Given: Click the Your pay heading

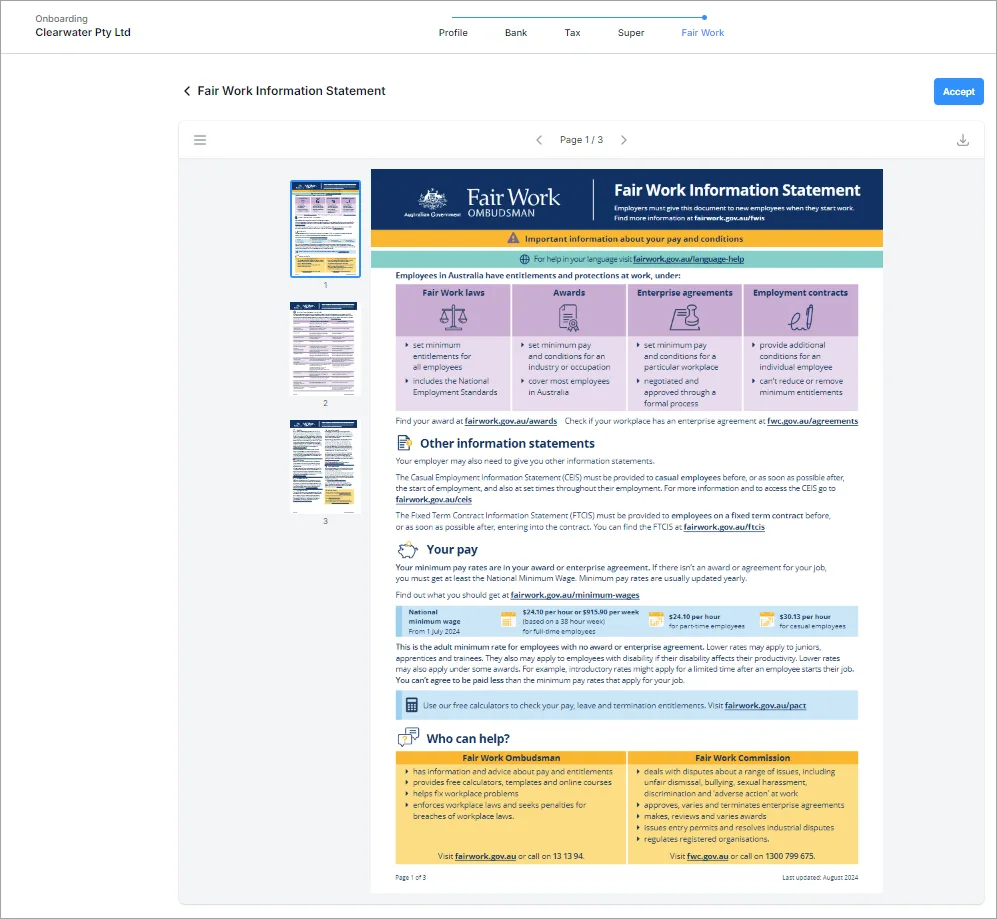Looking at the screenshot, I should (x=451, y=549).
